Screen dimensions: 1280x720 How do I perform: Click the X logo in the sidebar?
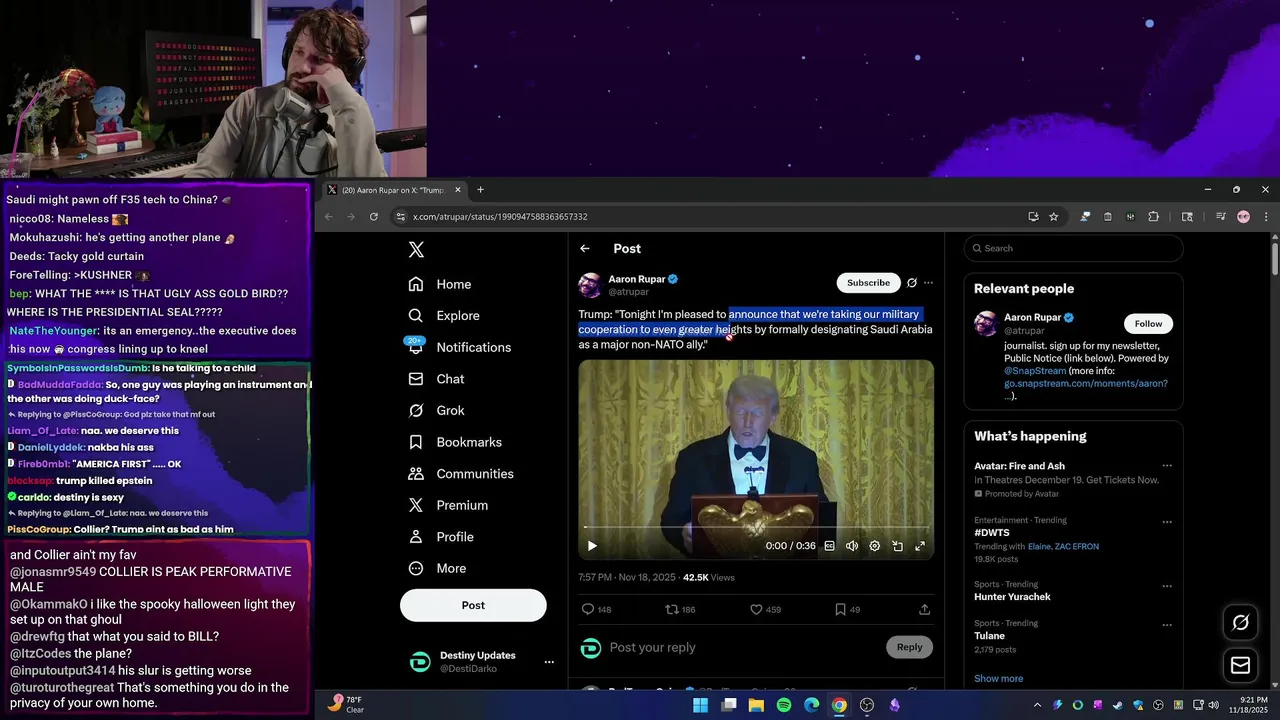tap(416, 250)
